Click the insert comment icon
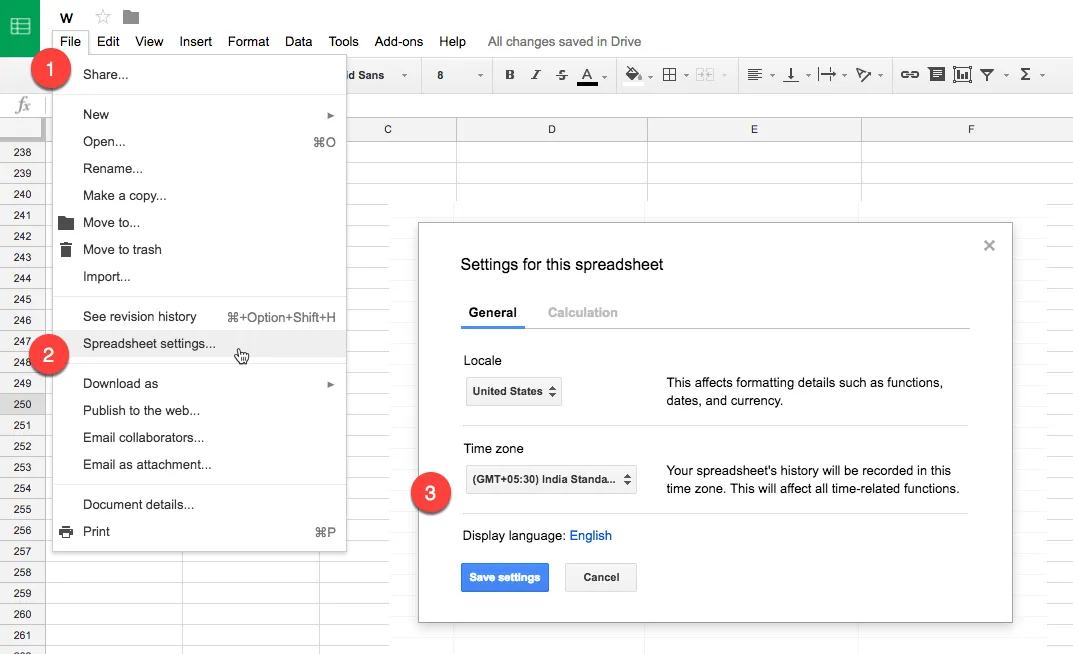 coord(936,75)
